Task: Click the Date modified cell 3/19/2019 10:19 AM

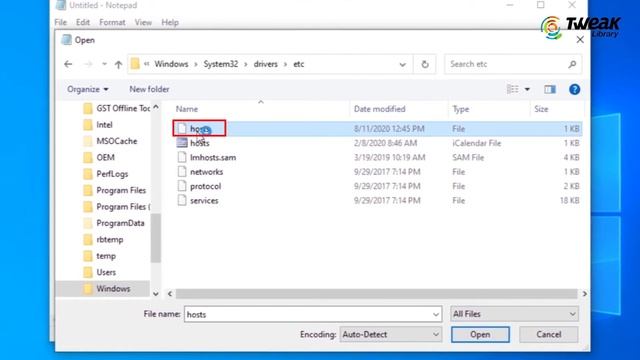Action: point(389,158)
